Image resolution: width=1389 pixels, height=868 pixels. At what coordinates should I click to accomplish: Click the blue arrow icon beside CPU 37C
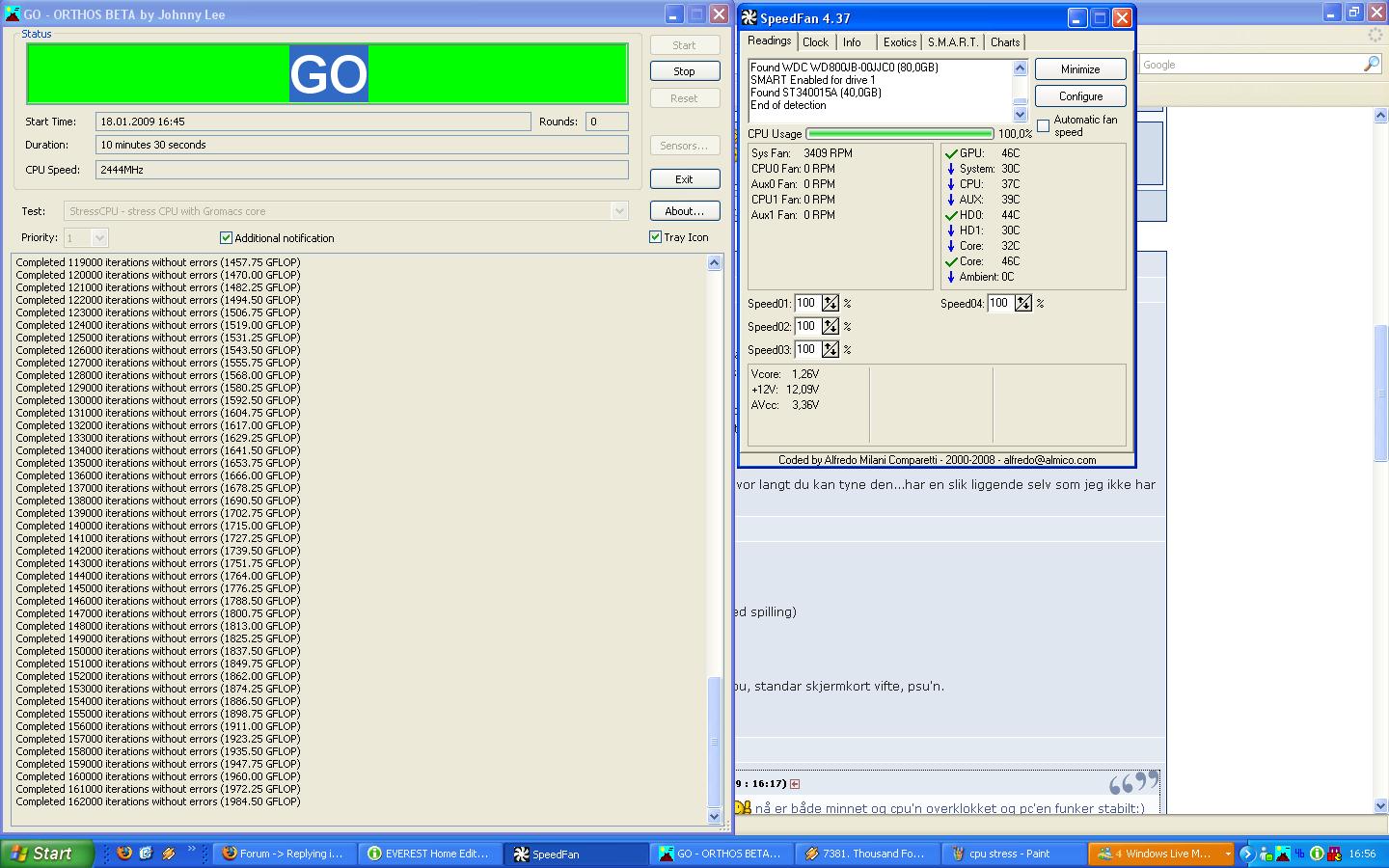(x=951, y=184)
